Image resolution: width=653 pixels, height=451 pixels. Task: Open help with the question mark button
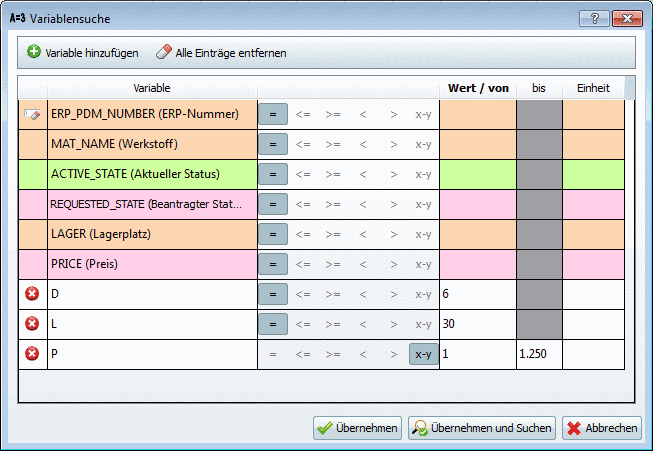click(594, 19)
